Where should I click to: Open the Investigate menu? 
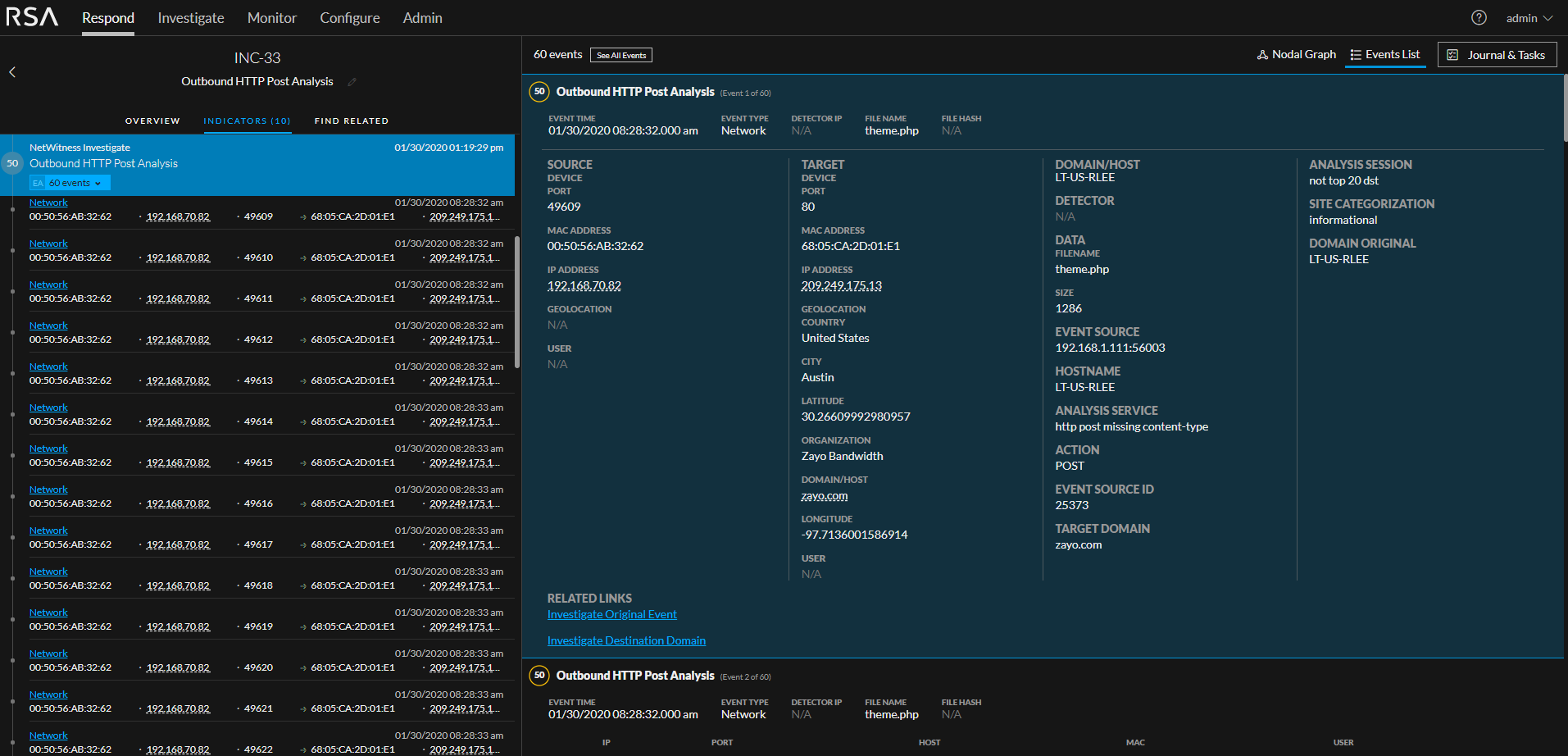coord(190,18)
